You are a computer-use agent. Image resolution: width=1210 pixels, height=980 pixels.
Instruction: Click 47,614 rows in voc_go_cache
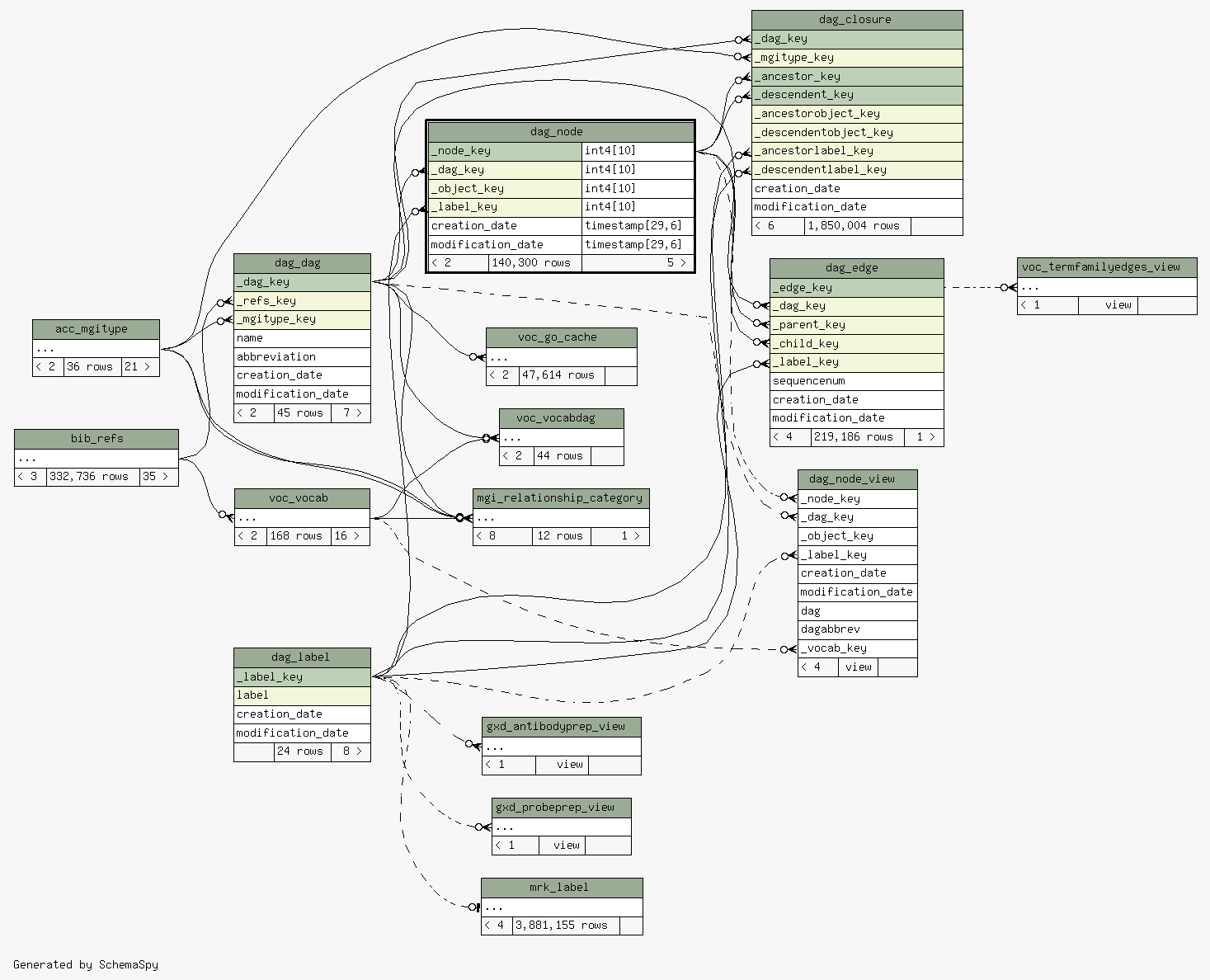point(562,375)
